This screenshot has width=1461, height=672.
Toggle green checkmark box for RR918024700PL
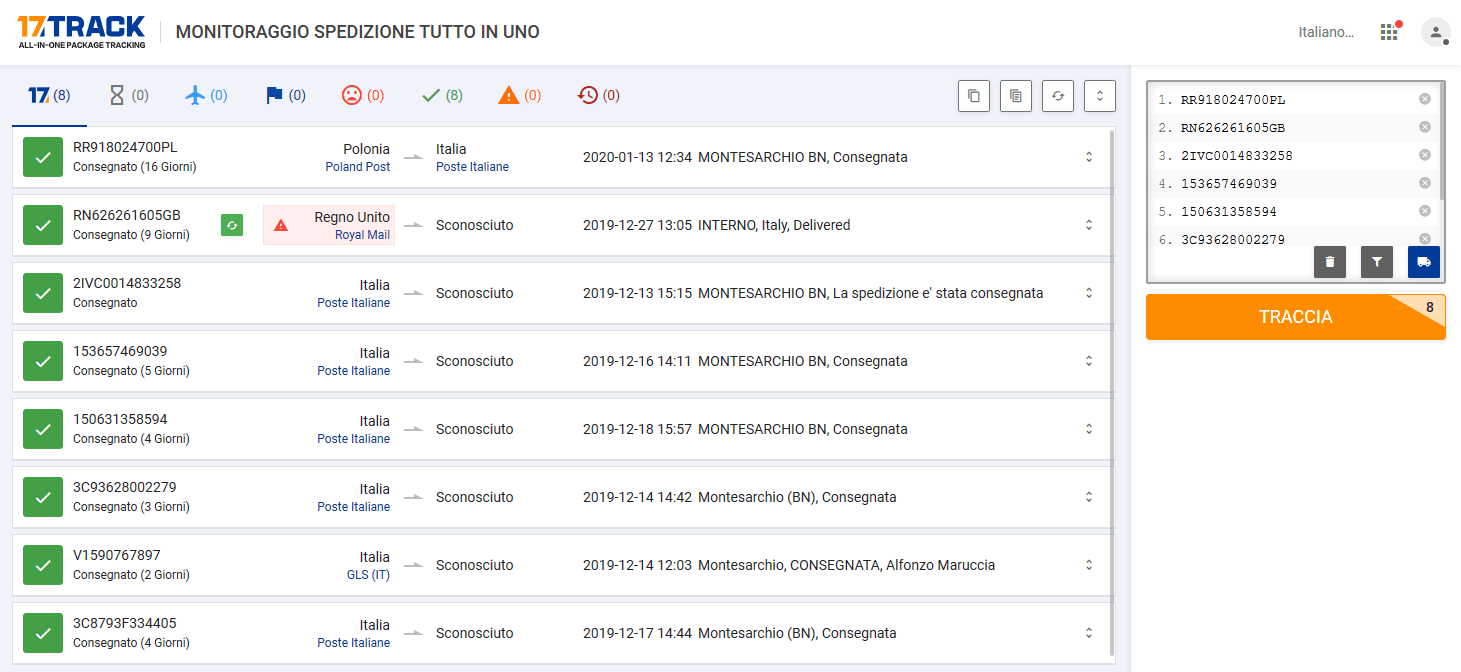43,157
